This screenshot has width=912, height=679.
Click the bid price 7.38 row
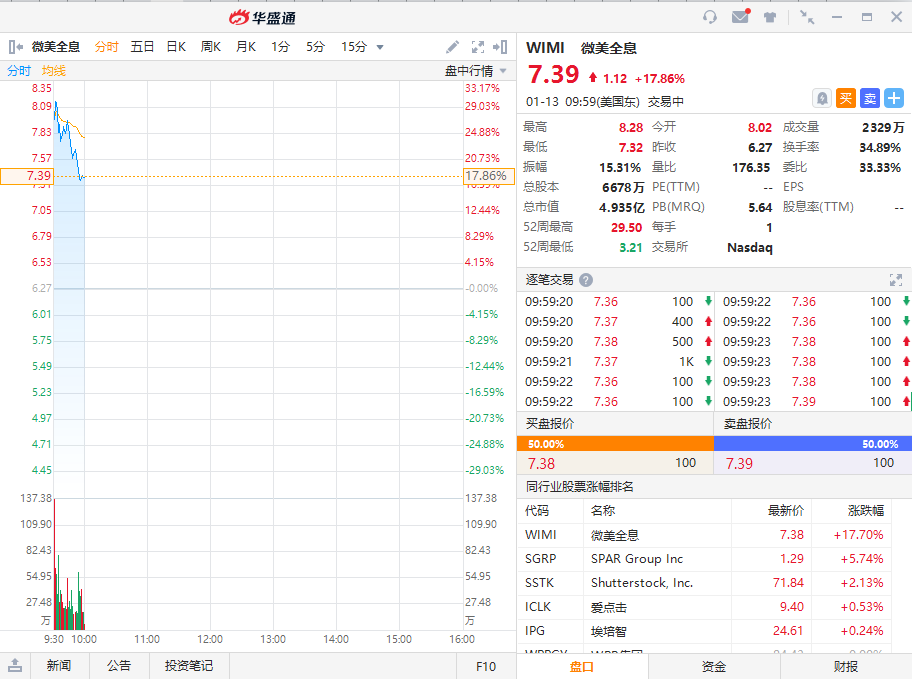click(615, 463)
